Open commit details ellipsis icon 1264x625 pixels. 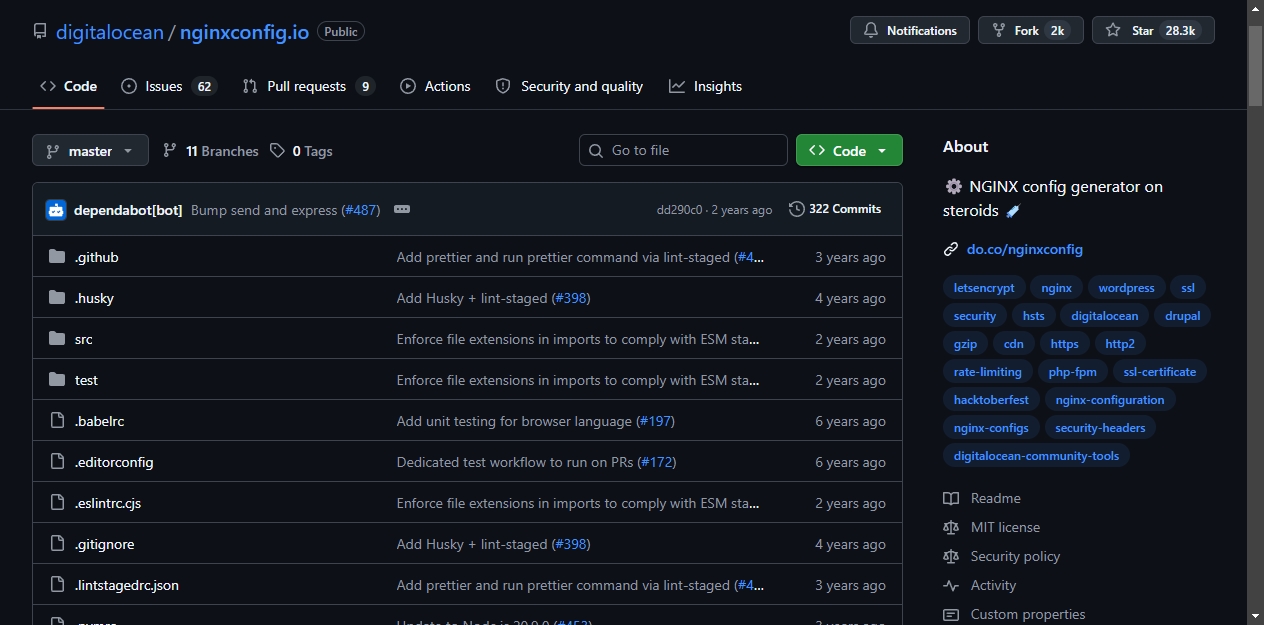(402, 210)
